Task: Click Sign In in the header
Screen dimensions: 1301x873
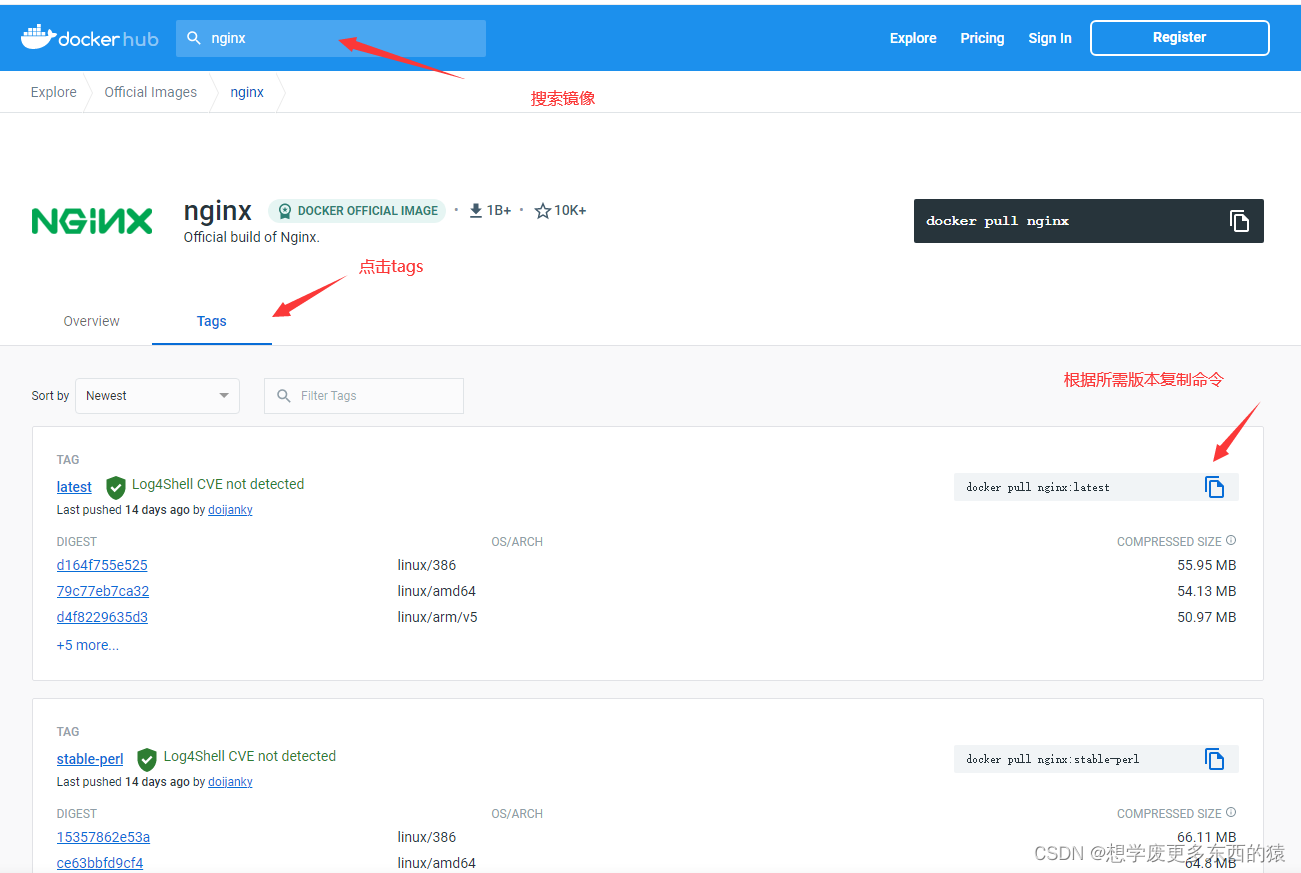Action: [x=1050, y=38]
